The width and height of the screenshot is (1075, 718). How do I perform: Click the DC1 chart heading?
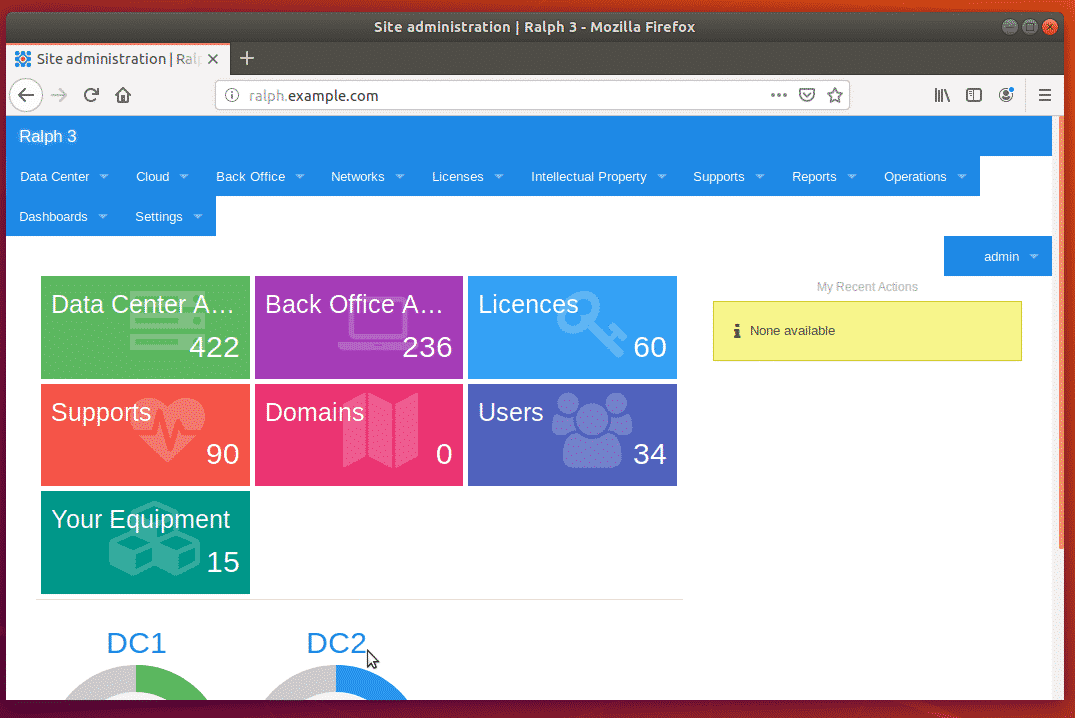(136, 643)
